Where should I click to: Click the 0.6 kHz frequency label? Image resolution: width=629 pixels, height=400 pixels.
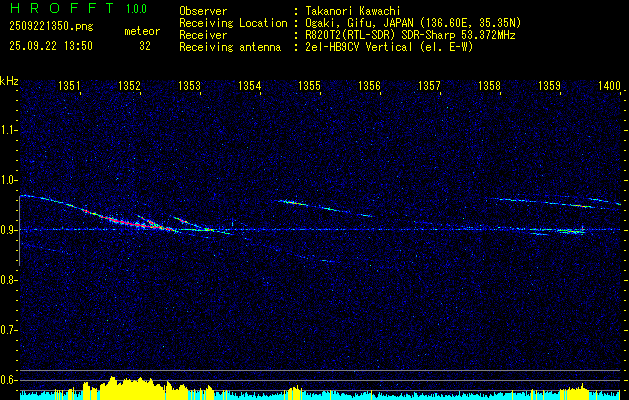pyautogui.click(x=10, y=380)
